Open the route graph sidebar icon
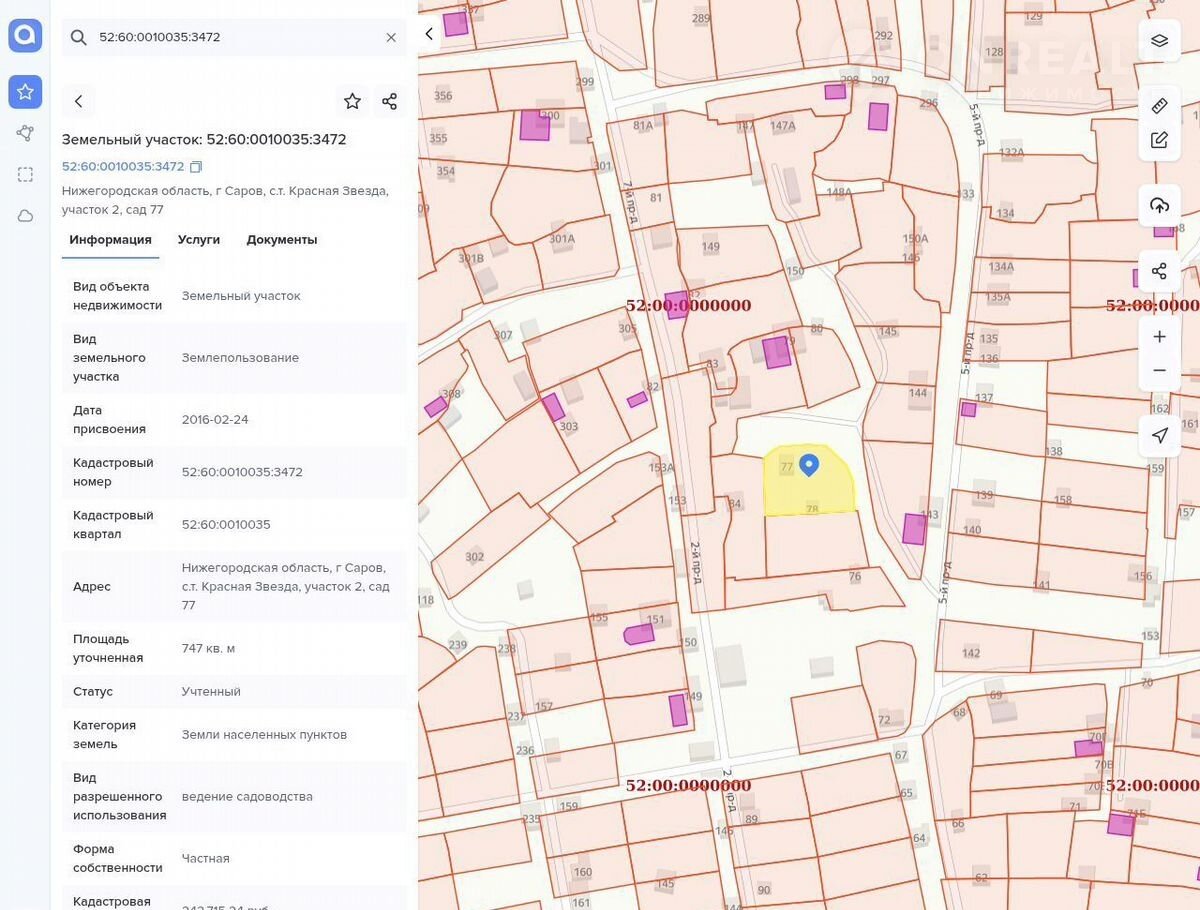Viewport: 1200px width, 910px height. point(25,133)
